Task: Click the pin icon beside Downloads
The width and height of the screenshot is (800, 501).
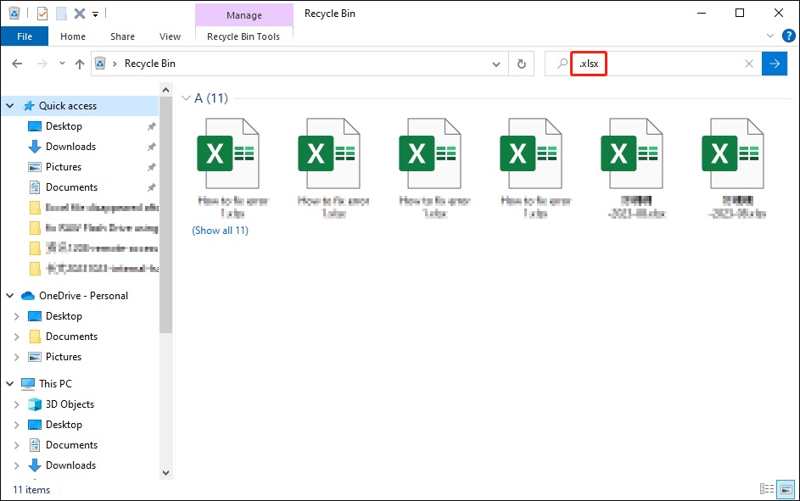Action: pos(152,147)
